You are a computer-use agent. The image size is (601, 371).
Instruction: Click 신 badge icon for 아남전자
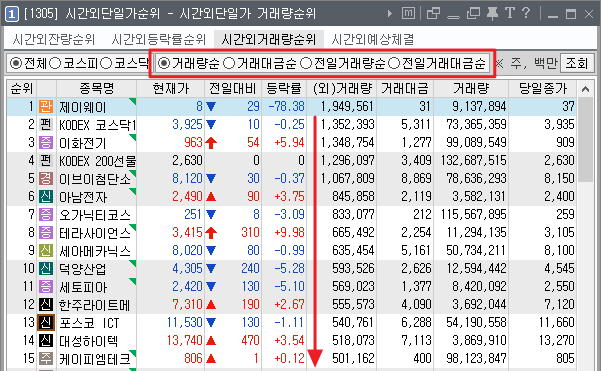pyautogui.click(x=46, y=196)
